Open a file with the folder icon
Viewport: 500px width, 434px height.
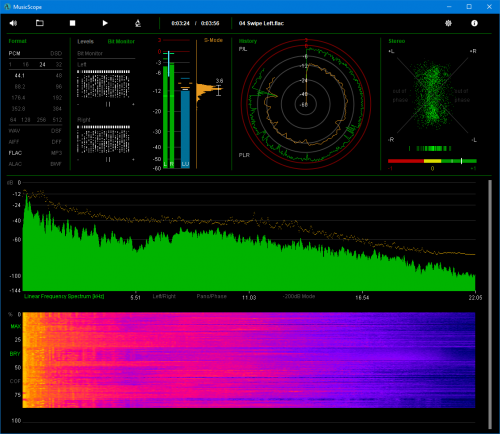tap(40, 23)
